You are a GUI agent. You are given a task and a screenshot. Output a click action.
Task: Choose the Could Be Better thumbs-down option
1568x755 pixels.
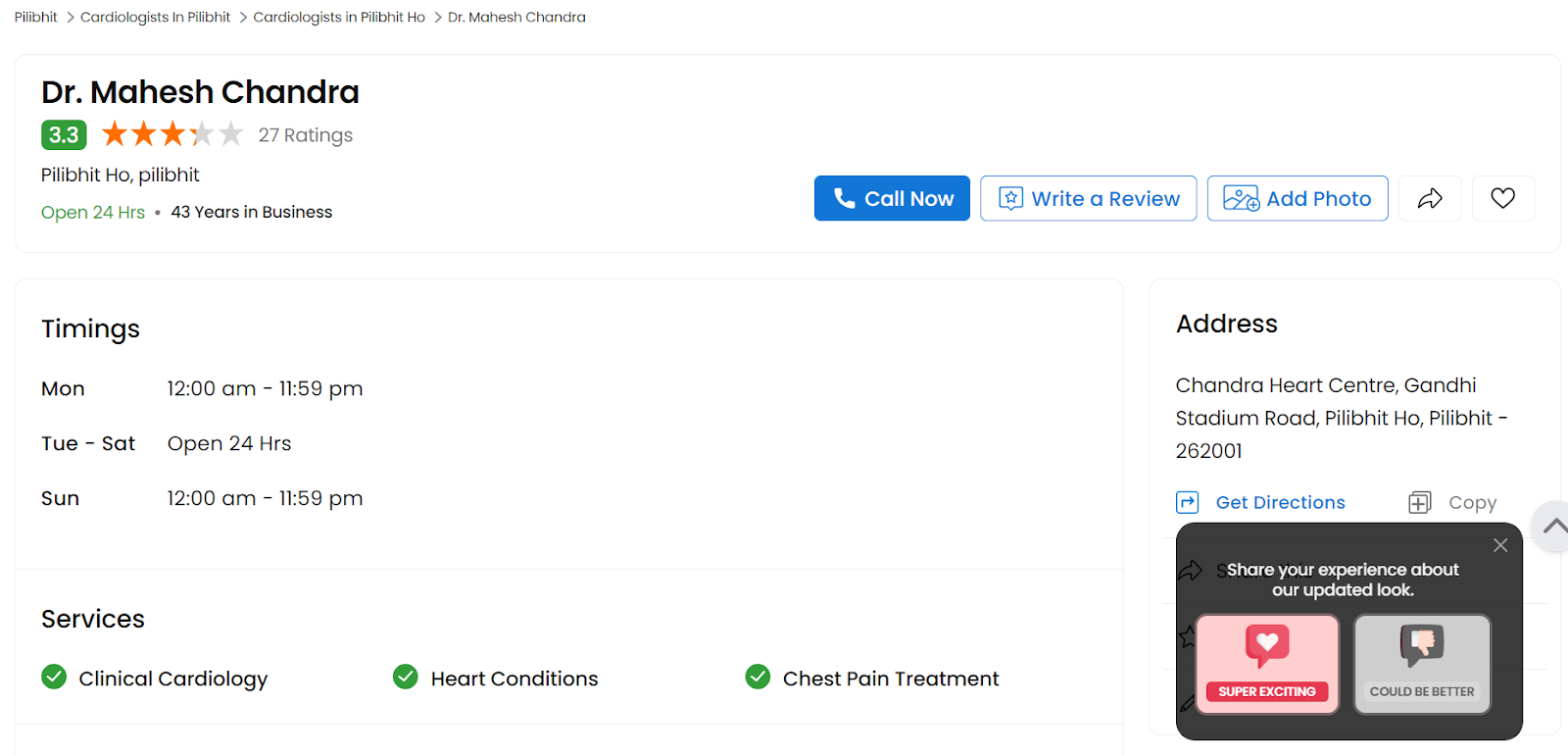tap(1422, 664)
